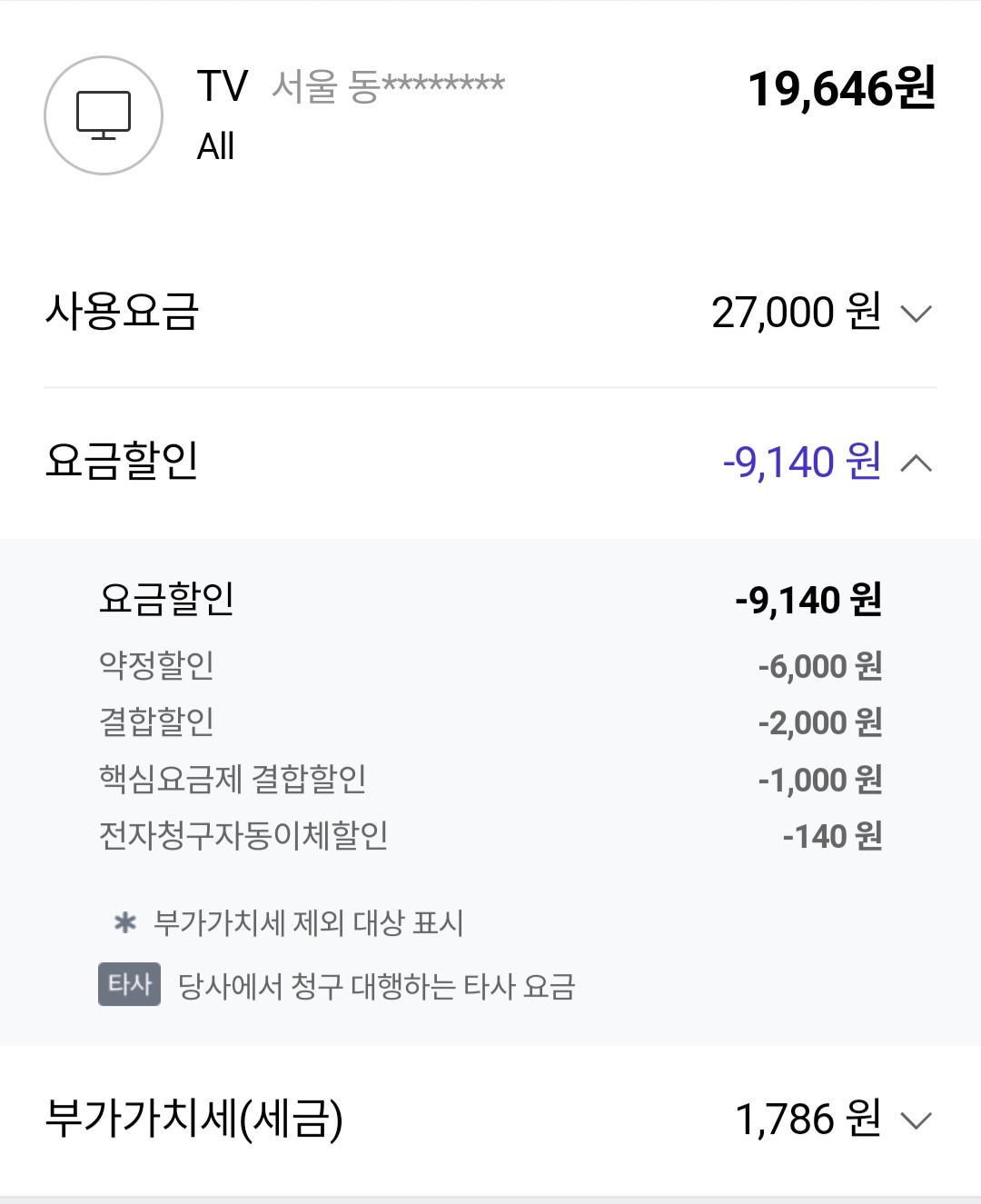981x1204 pixels.
Task: Click the 1,786 원 tax amount
Action: 808,1119
